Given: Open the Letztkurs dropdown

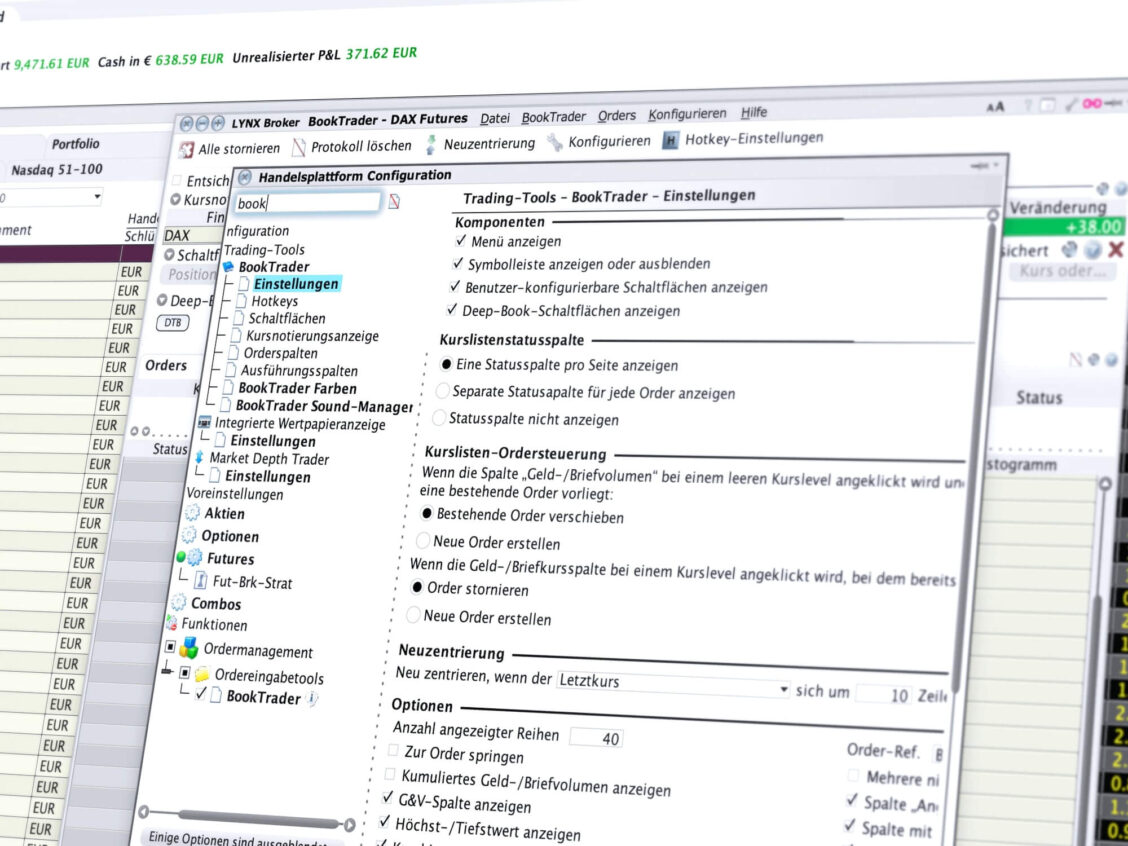Looking at the screenshot, I should [783, 689].
